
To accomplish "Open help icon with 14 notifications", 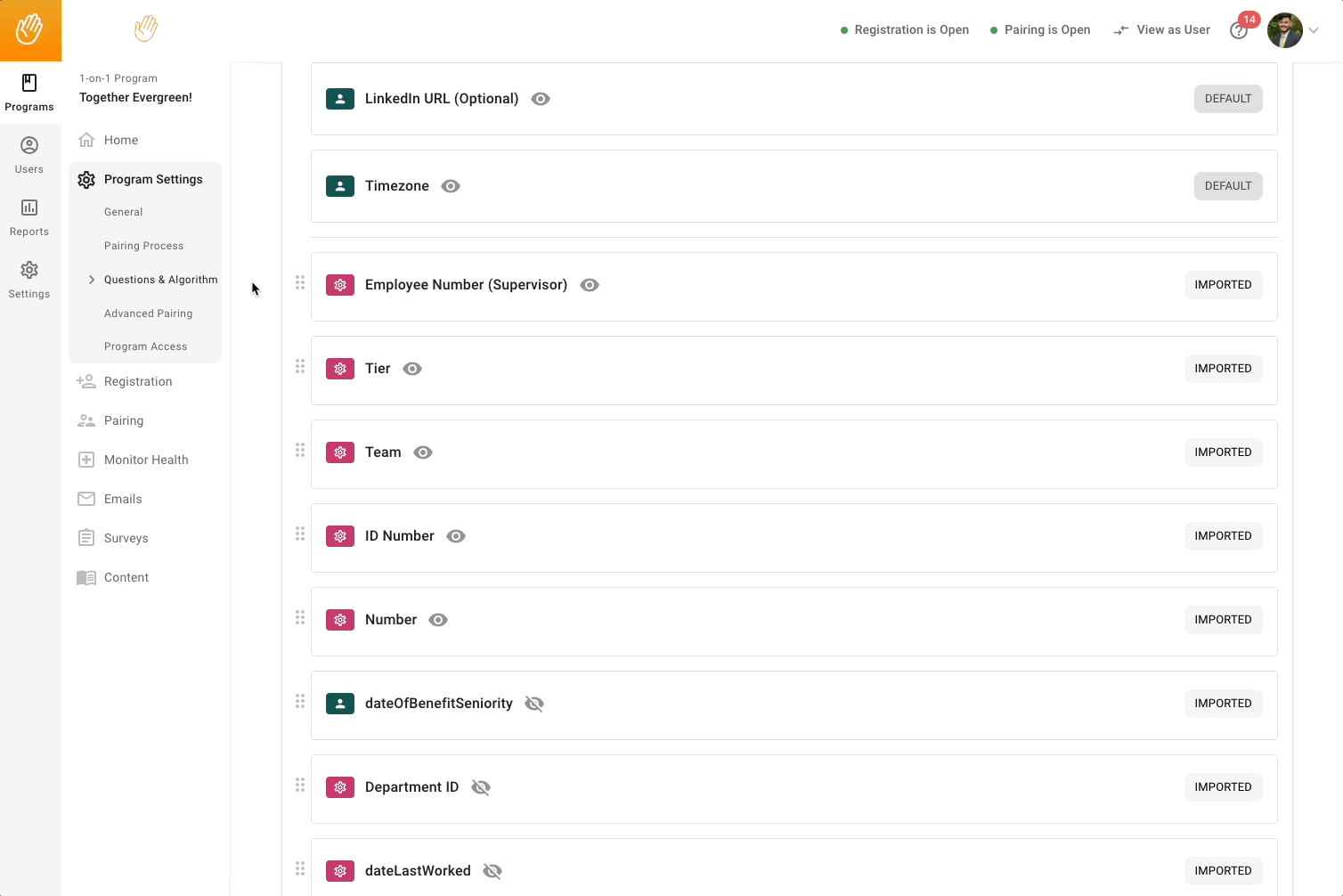I will 1239,30.
